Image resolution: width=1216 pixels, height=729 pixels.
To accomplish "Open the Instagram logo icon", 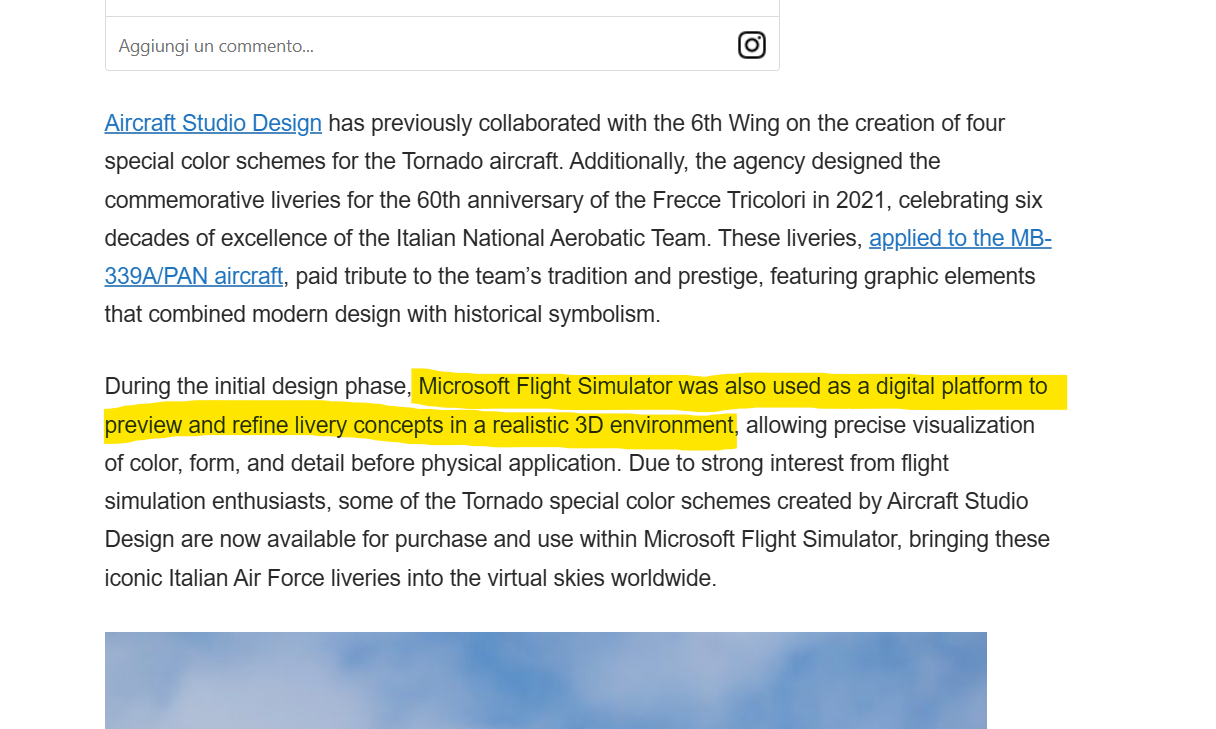I will tap(752, 45).
